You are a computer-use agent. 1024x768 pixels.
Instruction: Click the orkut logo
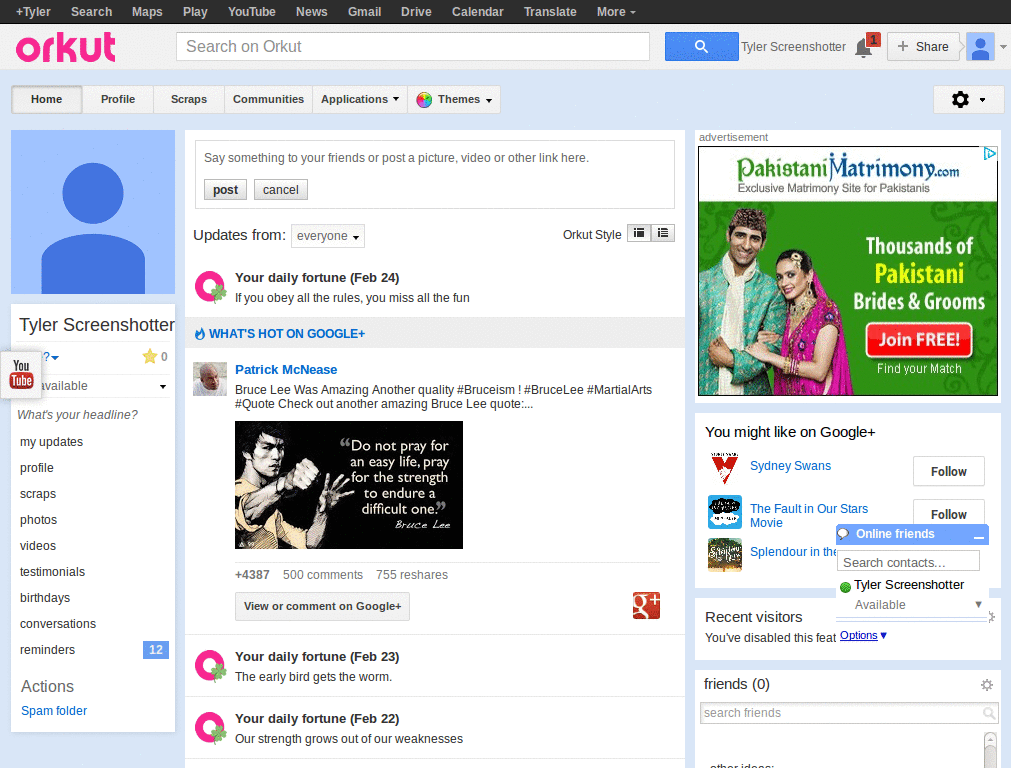coord(65,48)
